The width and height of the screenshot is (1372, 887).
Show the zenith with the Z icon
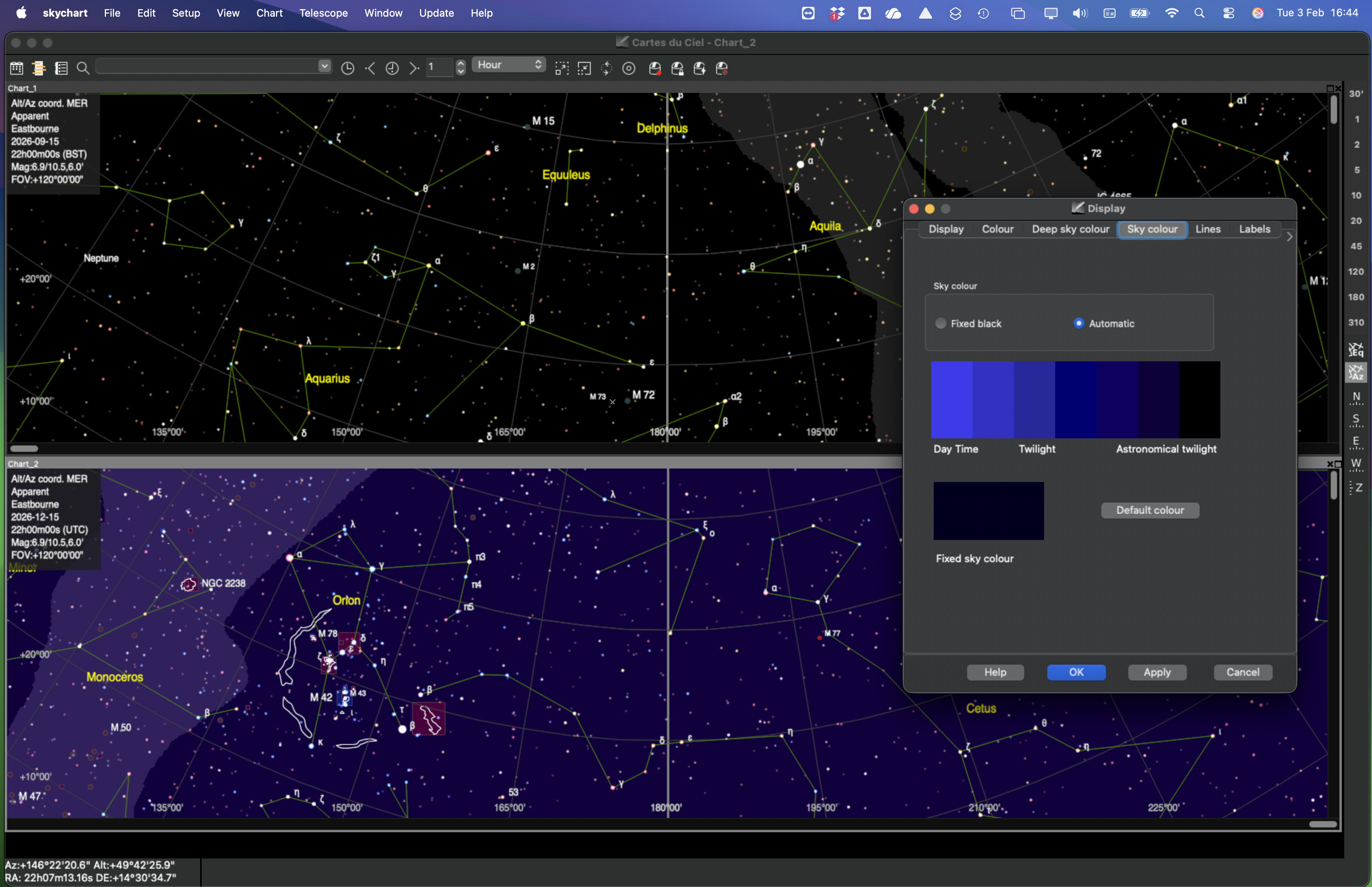[x=1356, y=488]
